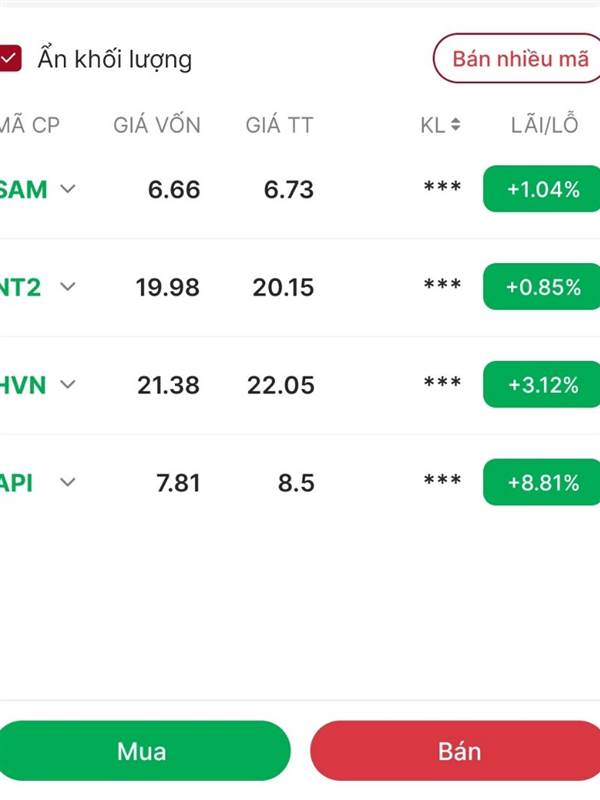Click the +3.12% profit badge for HVN
This screenshot has width=600, height=800.
click(x=543, y=384)
